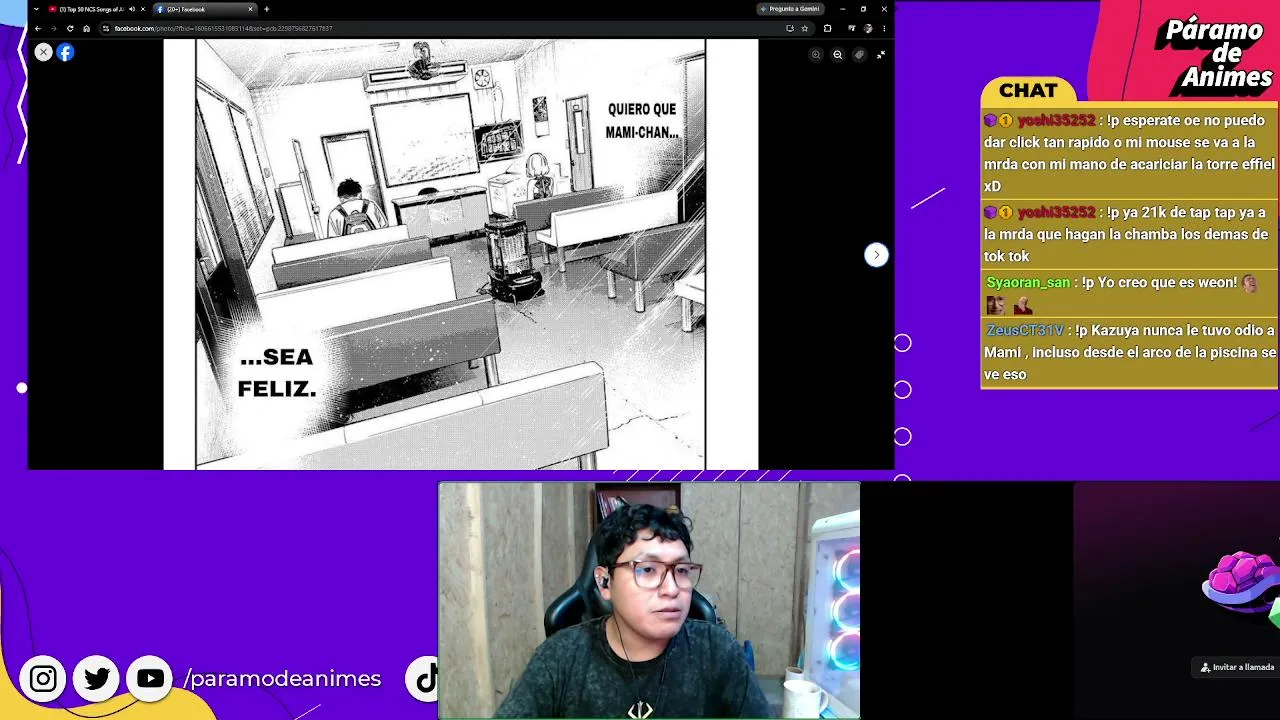1280x720 pixels.
Task: Close the Facebook browser tab
Action: coord(250,9)
